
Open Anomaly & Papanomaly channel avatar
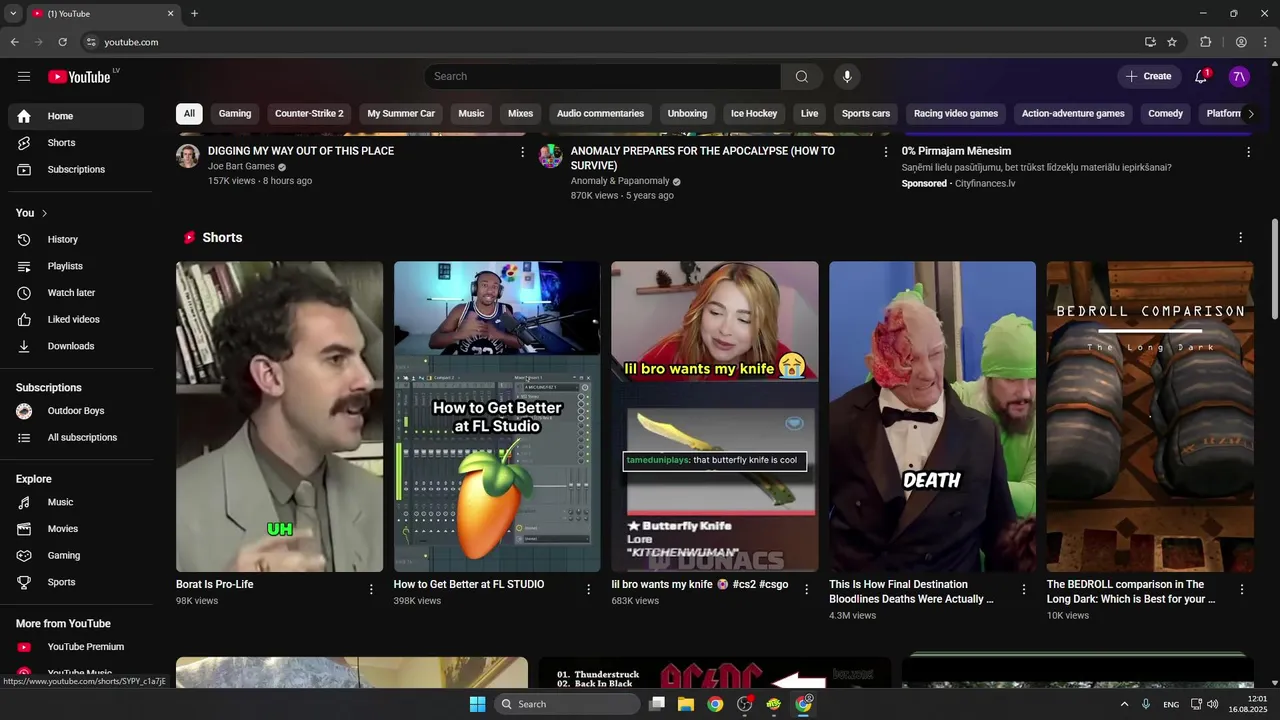[x=551, y=156]
